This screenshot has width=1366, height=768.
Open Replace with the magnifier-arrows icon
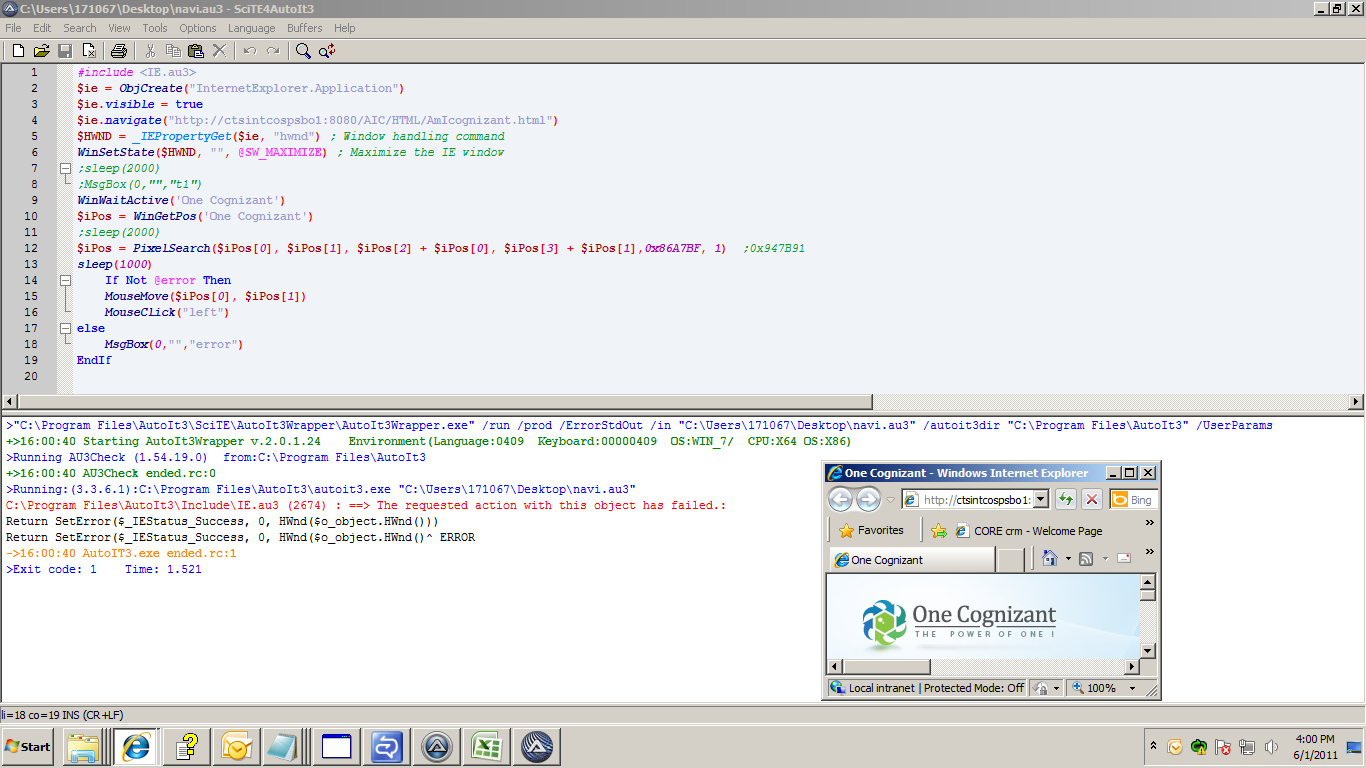point(327,50)
